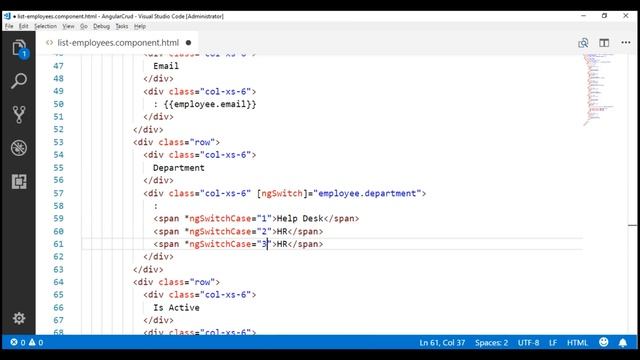The image size is (640, 360).
Task: Open the Source Control view
Action: point(19,115)
